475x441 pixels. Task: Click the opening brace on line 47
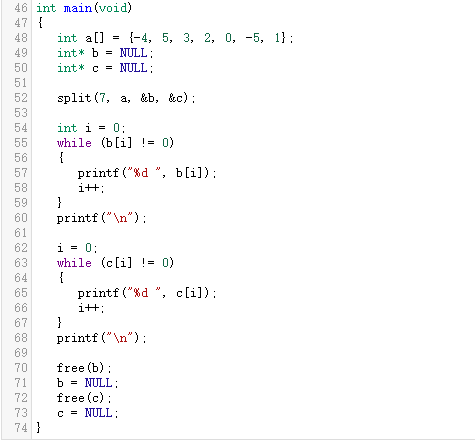(x=40, y=23)
